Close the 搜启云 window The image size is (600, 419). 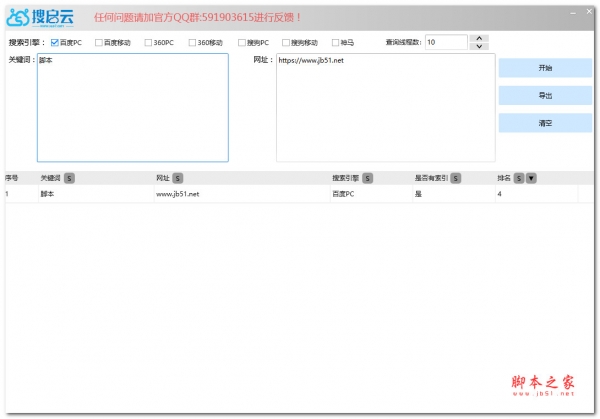[589, 12]
